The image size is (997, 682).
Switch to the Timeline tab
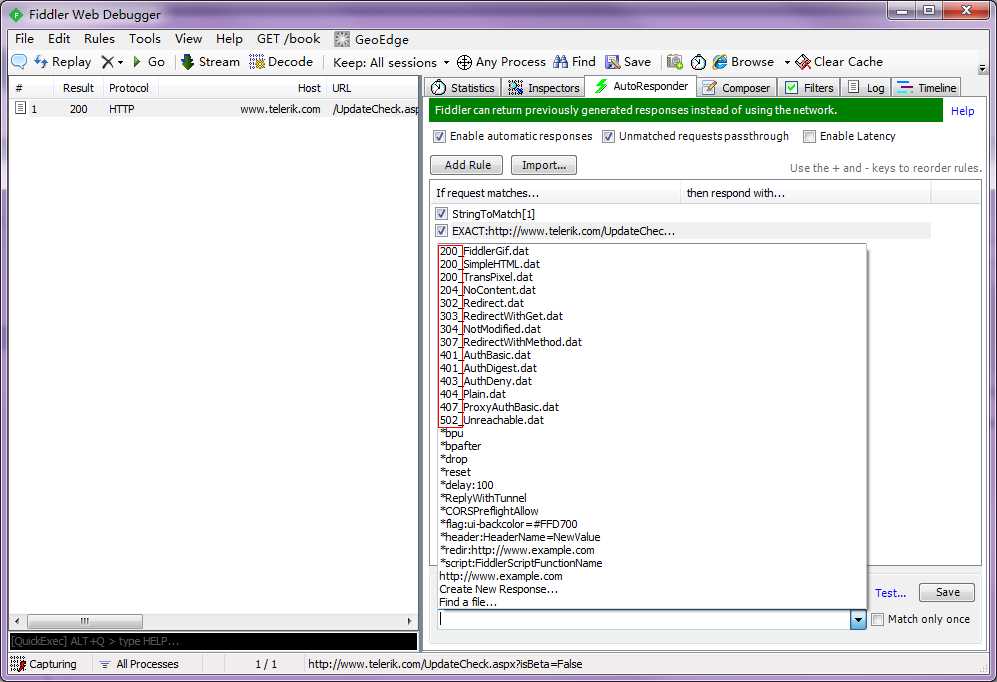tap(926, 88)
